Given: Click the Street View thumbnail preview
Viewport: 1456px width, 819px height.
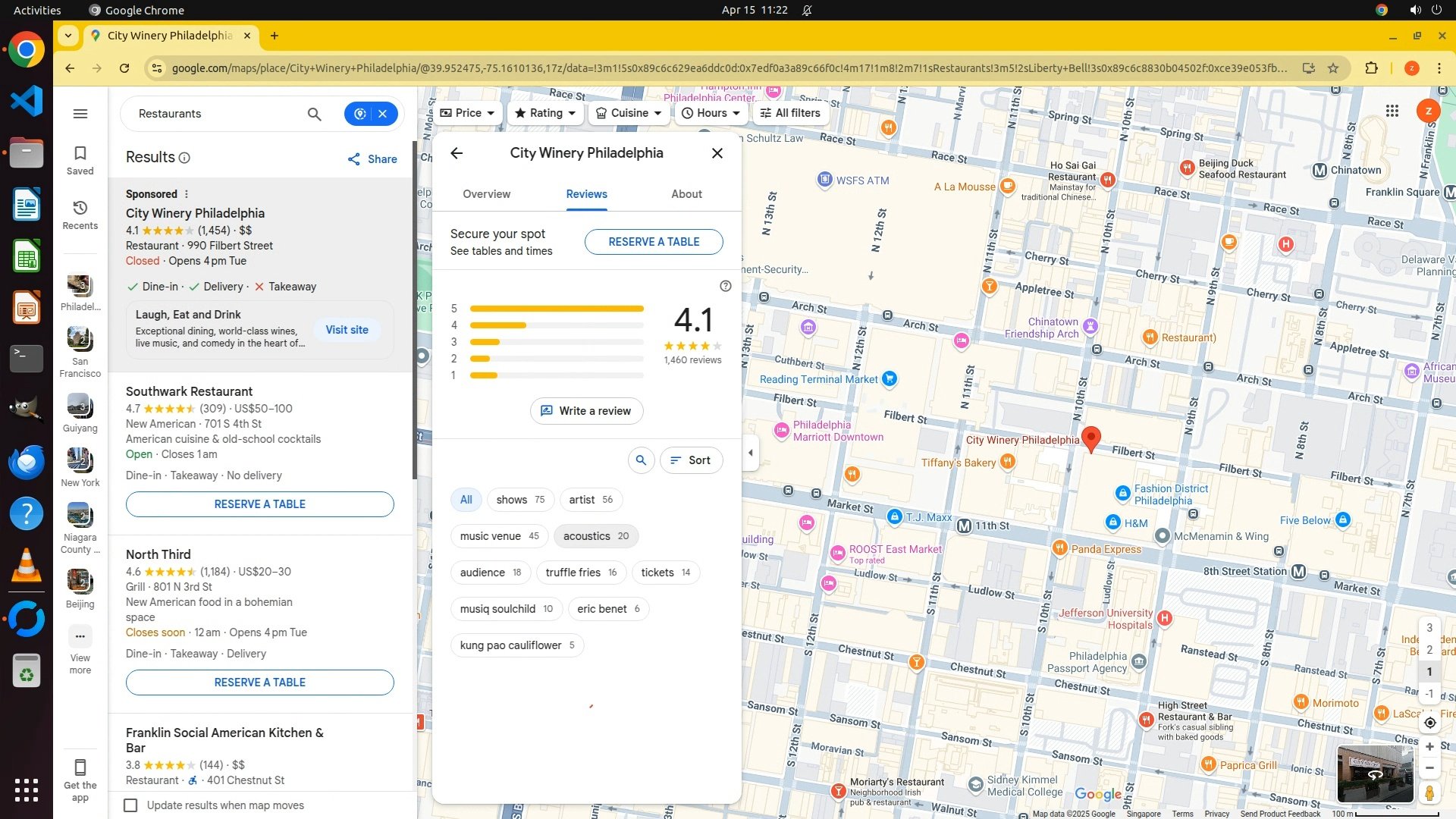Looking at the screenshot, I should click(1374, 773).
